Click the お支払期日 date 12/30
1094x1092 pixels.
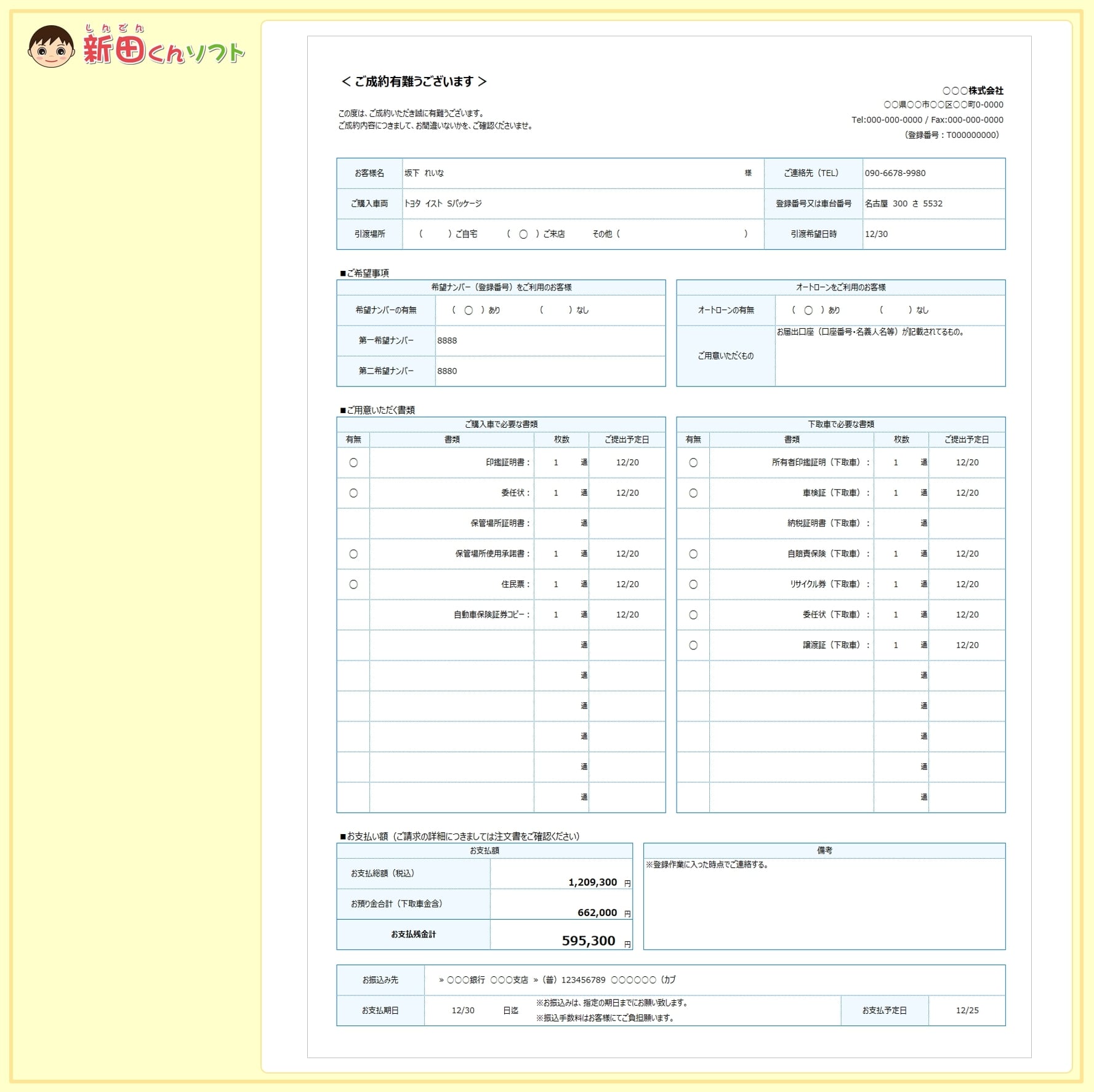(x=463, y=1011)
